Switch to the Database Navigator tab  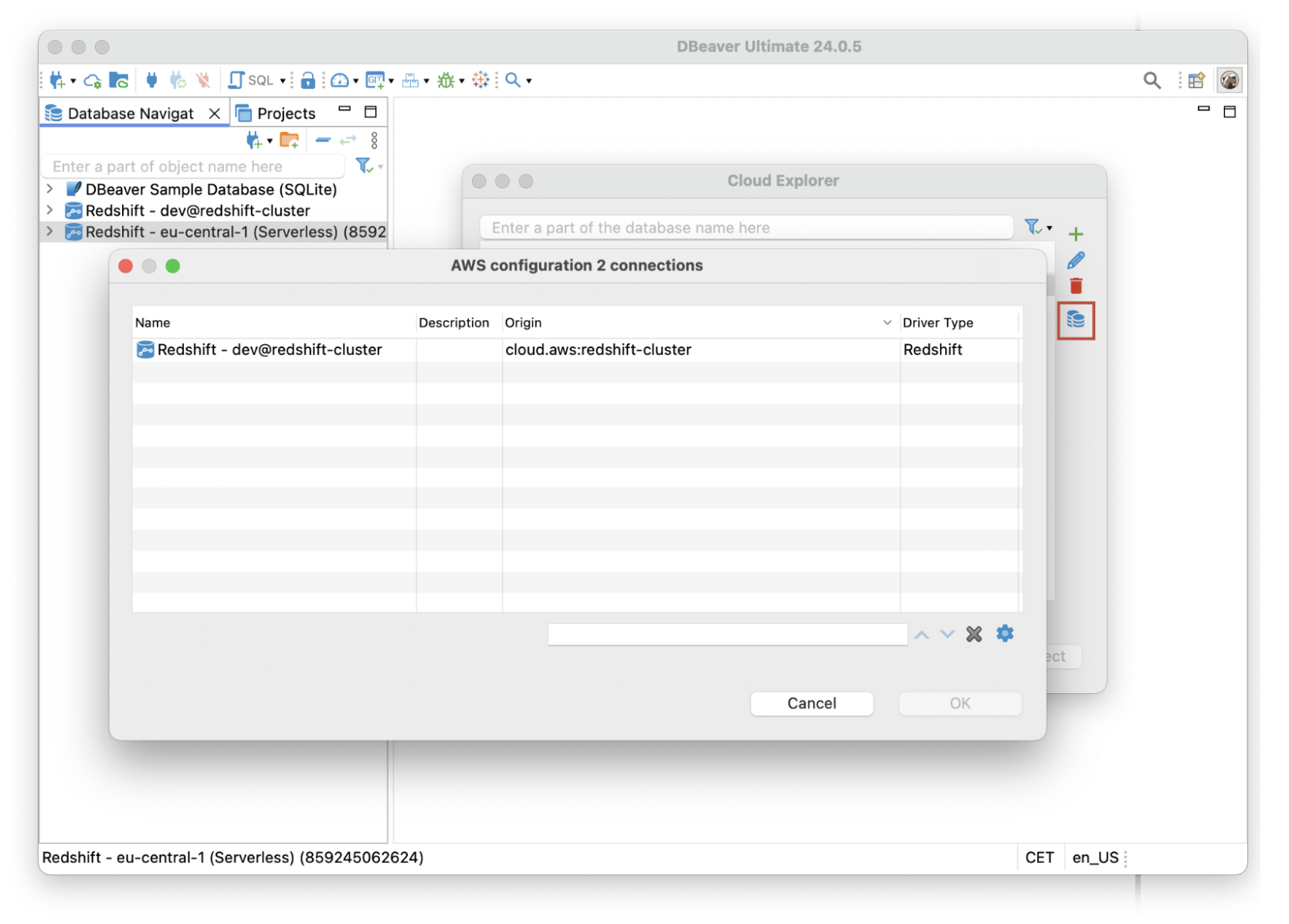131,113
